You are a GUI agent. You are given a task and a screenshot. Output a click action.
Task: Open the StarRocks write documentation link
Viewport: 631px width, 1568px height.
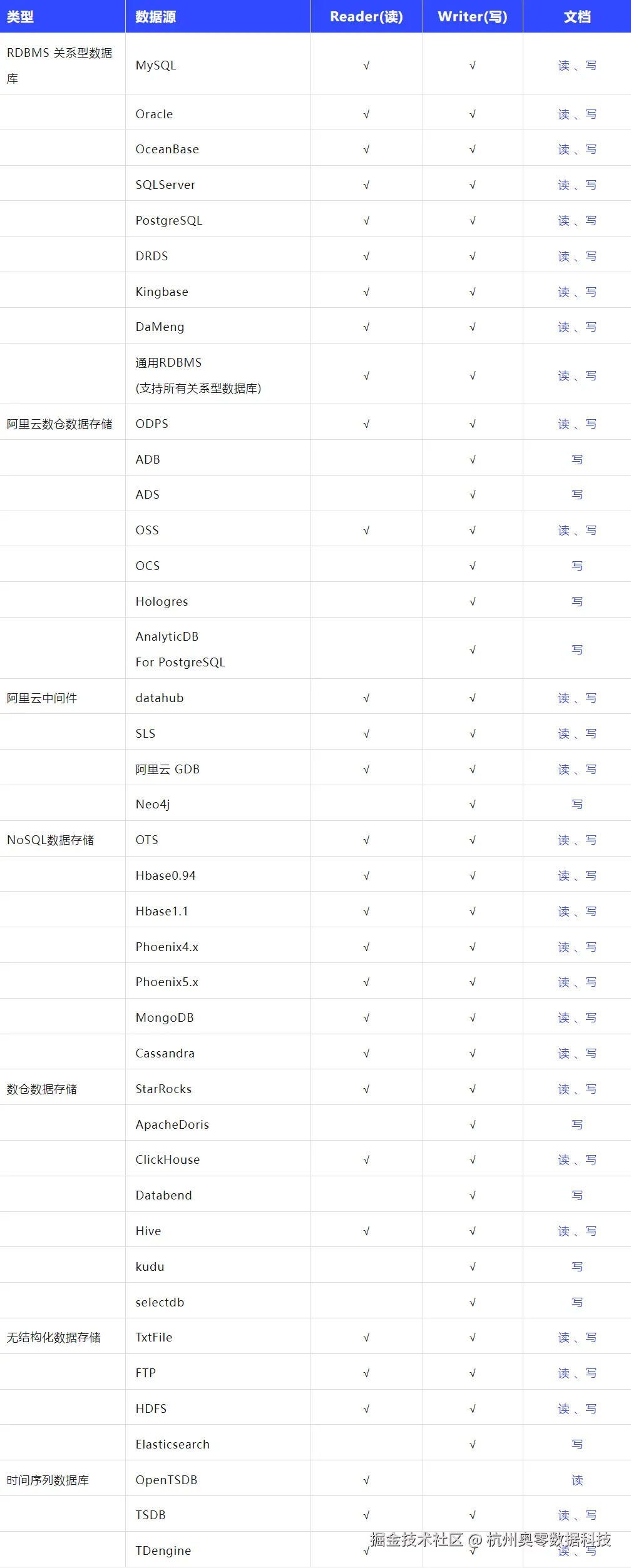coord(591,1089)
